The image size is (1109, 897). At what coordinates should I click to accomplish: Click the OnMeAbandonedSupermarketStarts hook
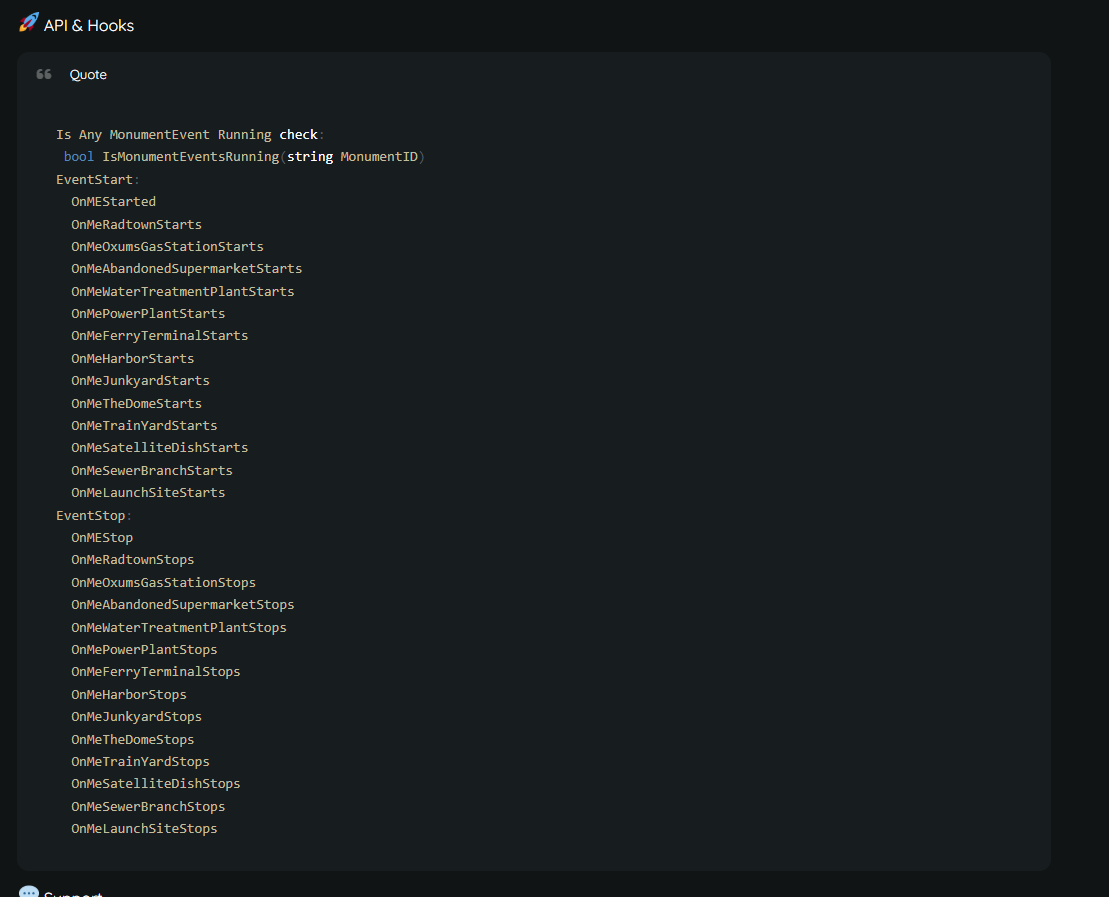coord(187,269)
